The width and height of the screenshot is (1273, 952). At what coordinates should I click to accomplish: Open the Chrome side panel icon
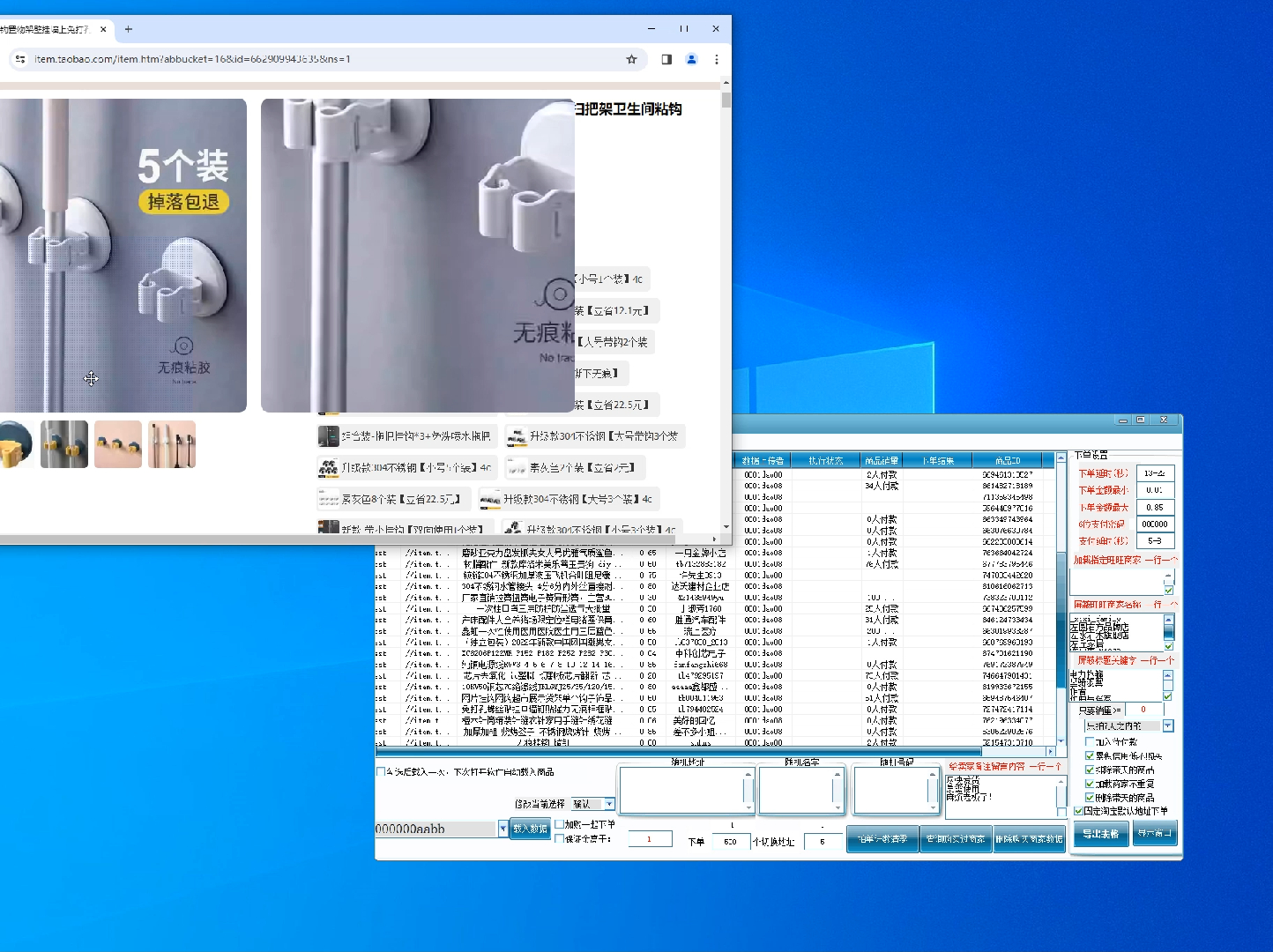pos(666,59)
